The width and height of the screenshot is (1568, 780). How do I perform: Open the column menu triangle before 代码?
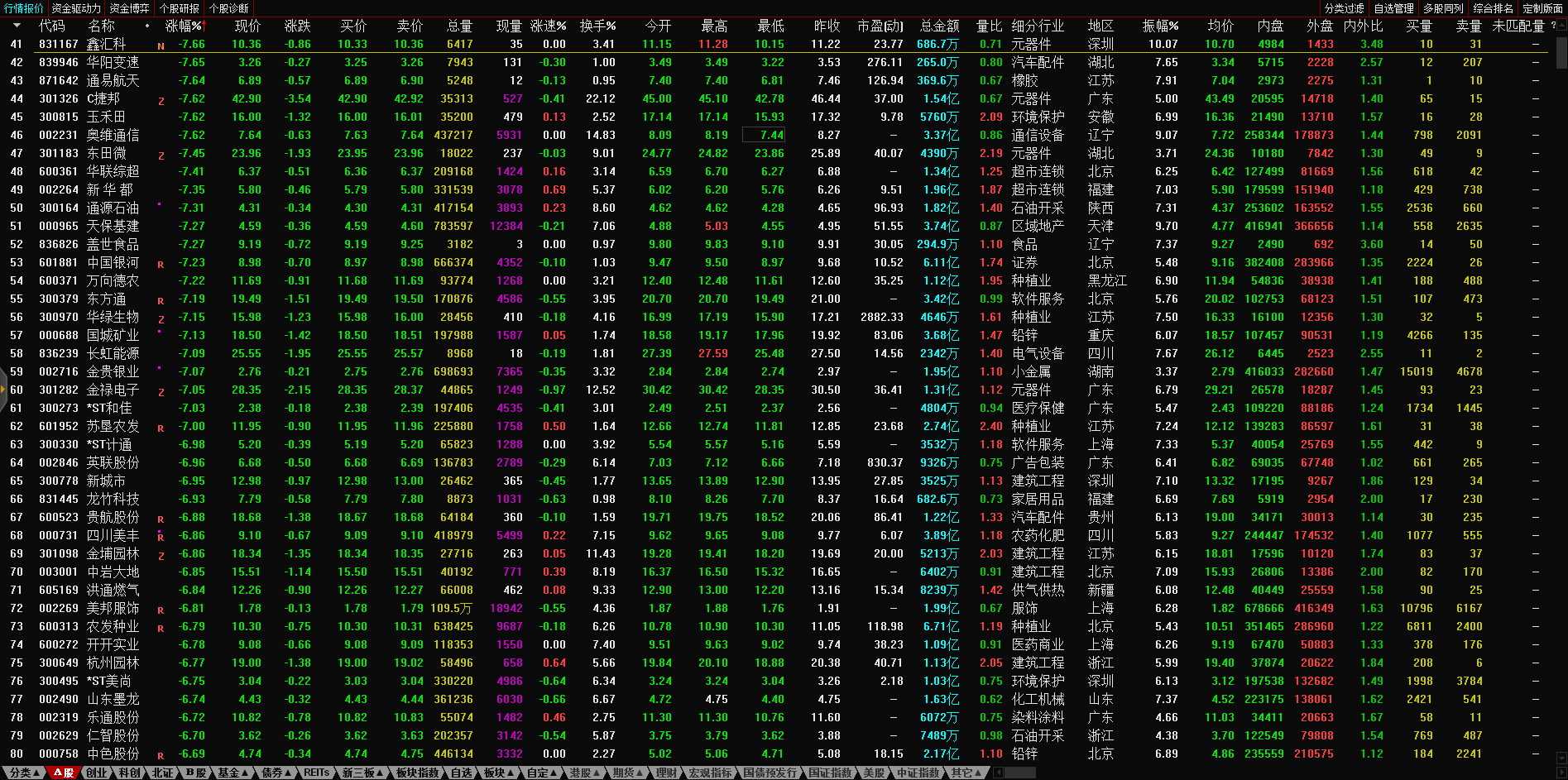tap(17, 26)
